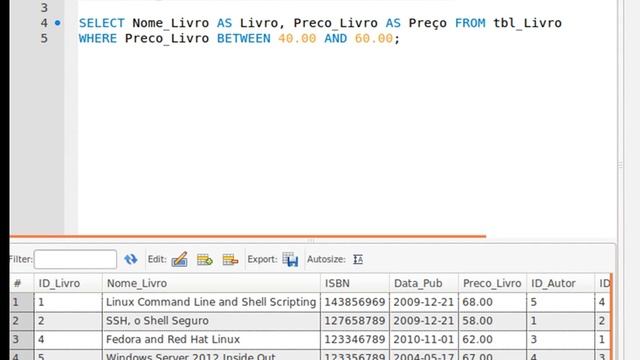Select cell 'Linux Command Line and Shell Scripting'

click(211, 302)
